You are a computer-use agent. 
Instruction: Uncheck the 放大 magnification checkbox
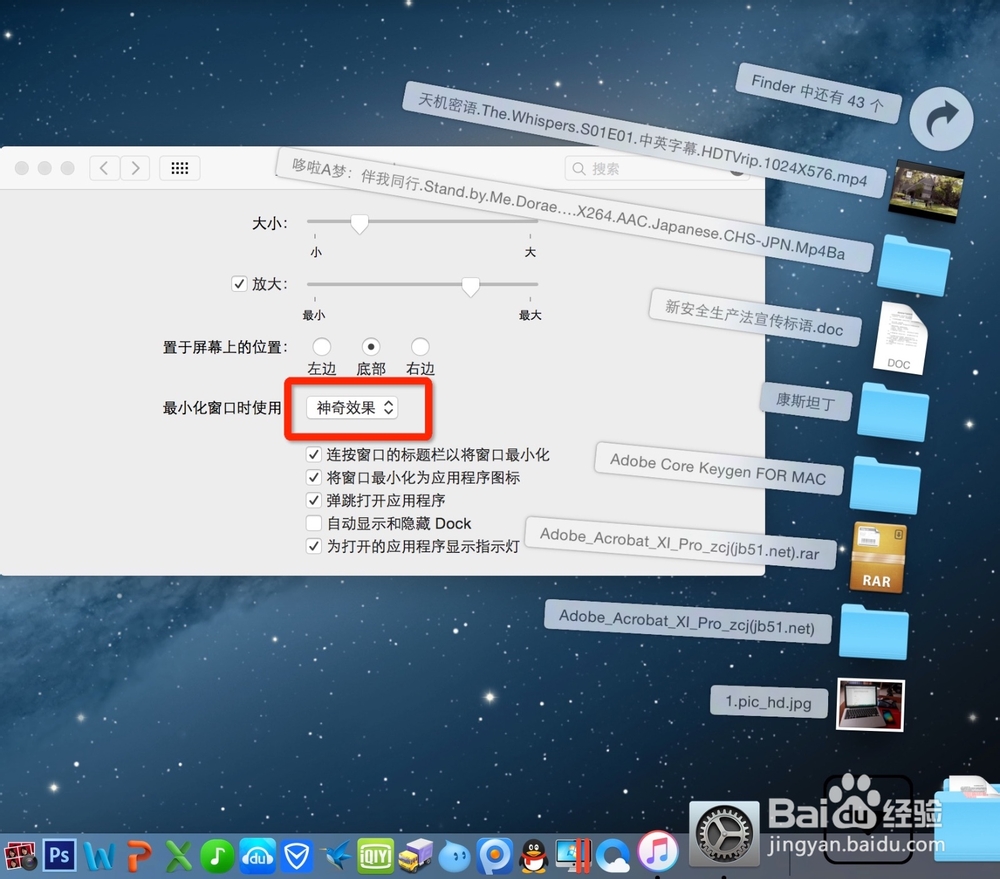[x=239, y=284]
